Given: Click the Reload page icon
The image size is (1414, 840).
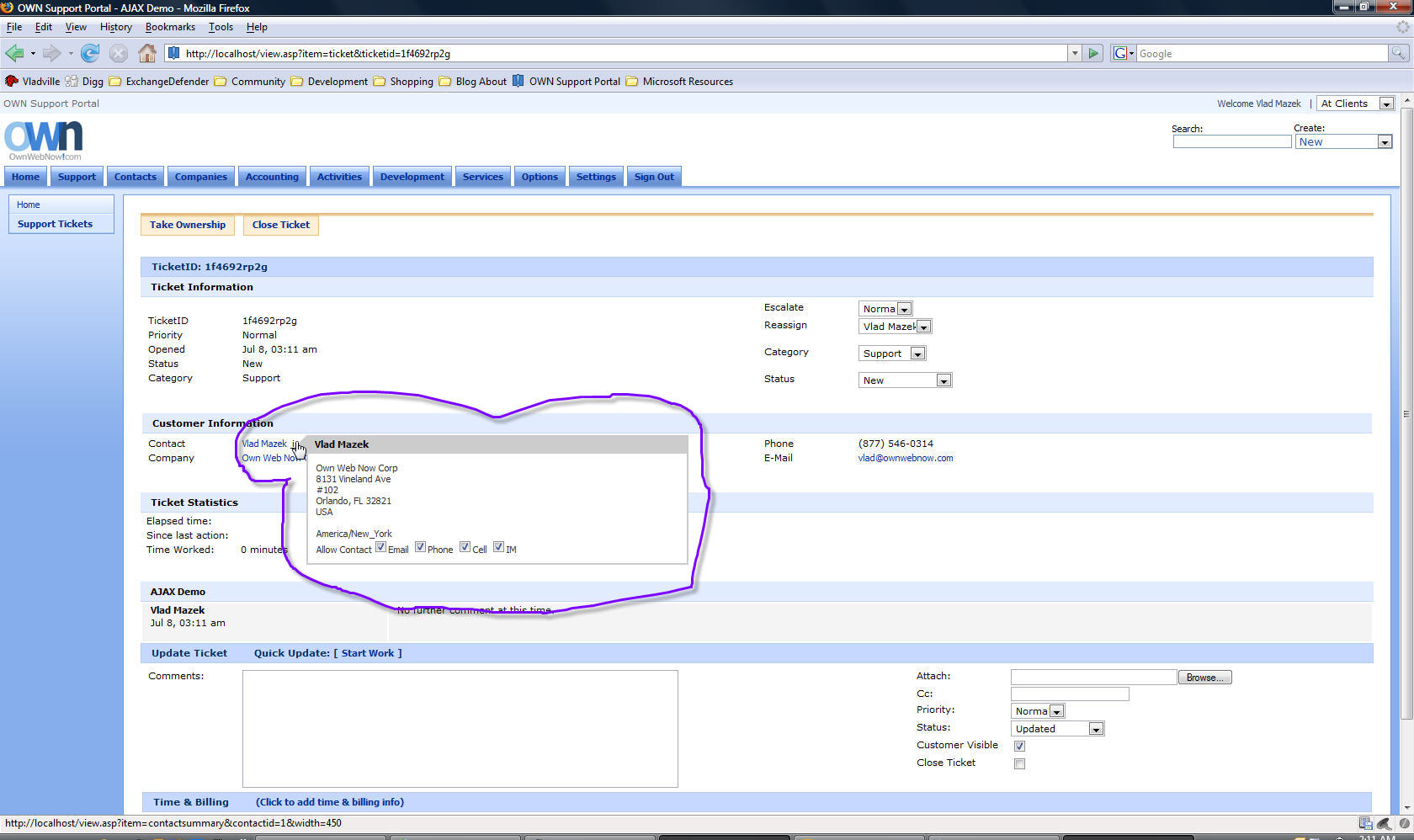Looking at the screenshot, I should pos(90,54).
